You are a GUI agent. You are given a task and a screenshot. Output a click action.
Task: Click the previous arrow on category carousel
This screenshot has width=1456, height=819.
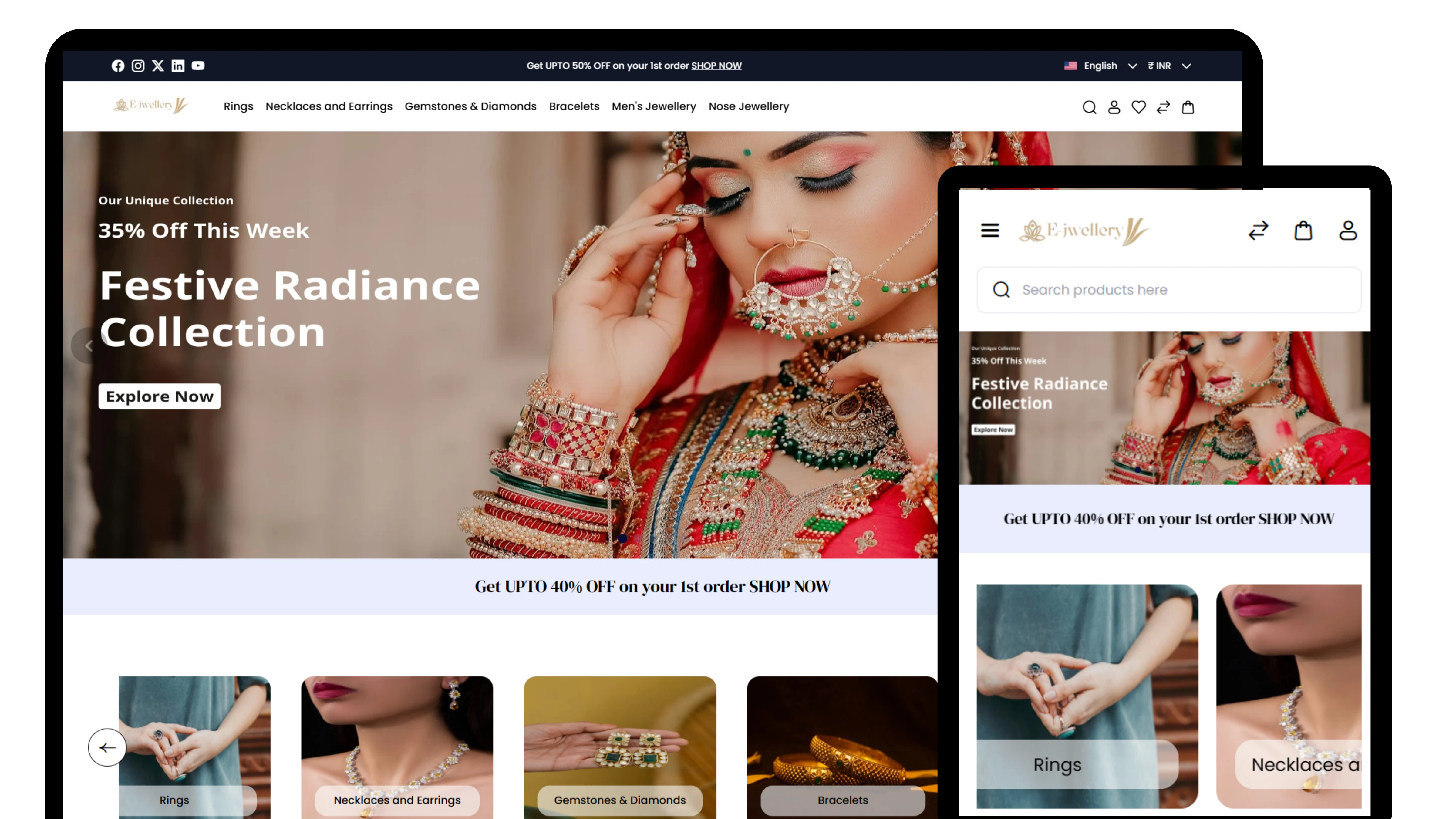click(x=107, y=747)
